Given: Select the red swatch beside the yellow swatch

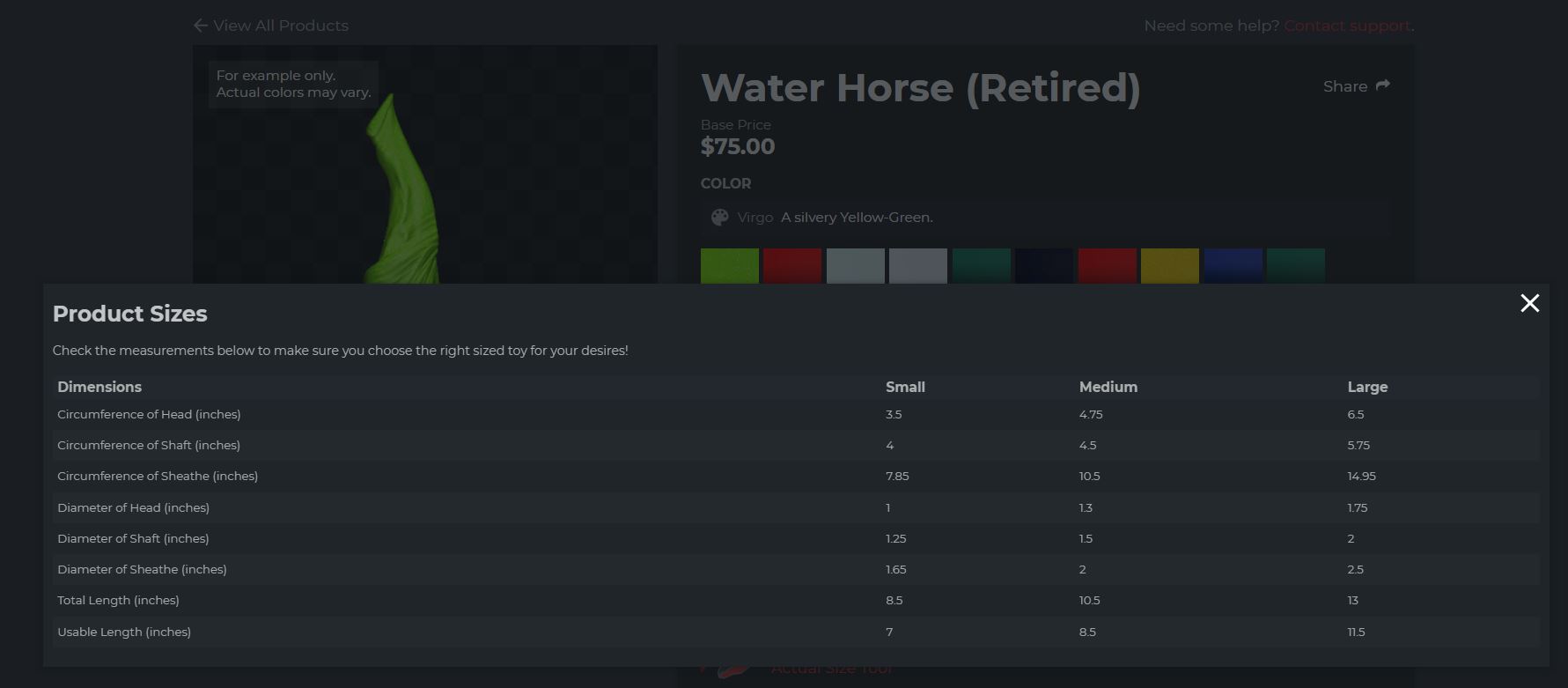Looking at the screenshot, I should click(x=1107, y=266).
